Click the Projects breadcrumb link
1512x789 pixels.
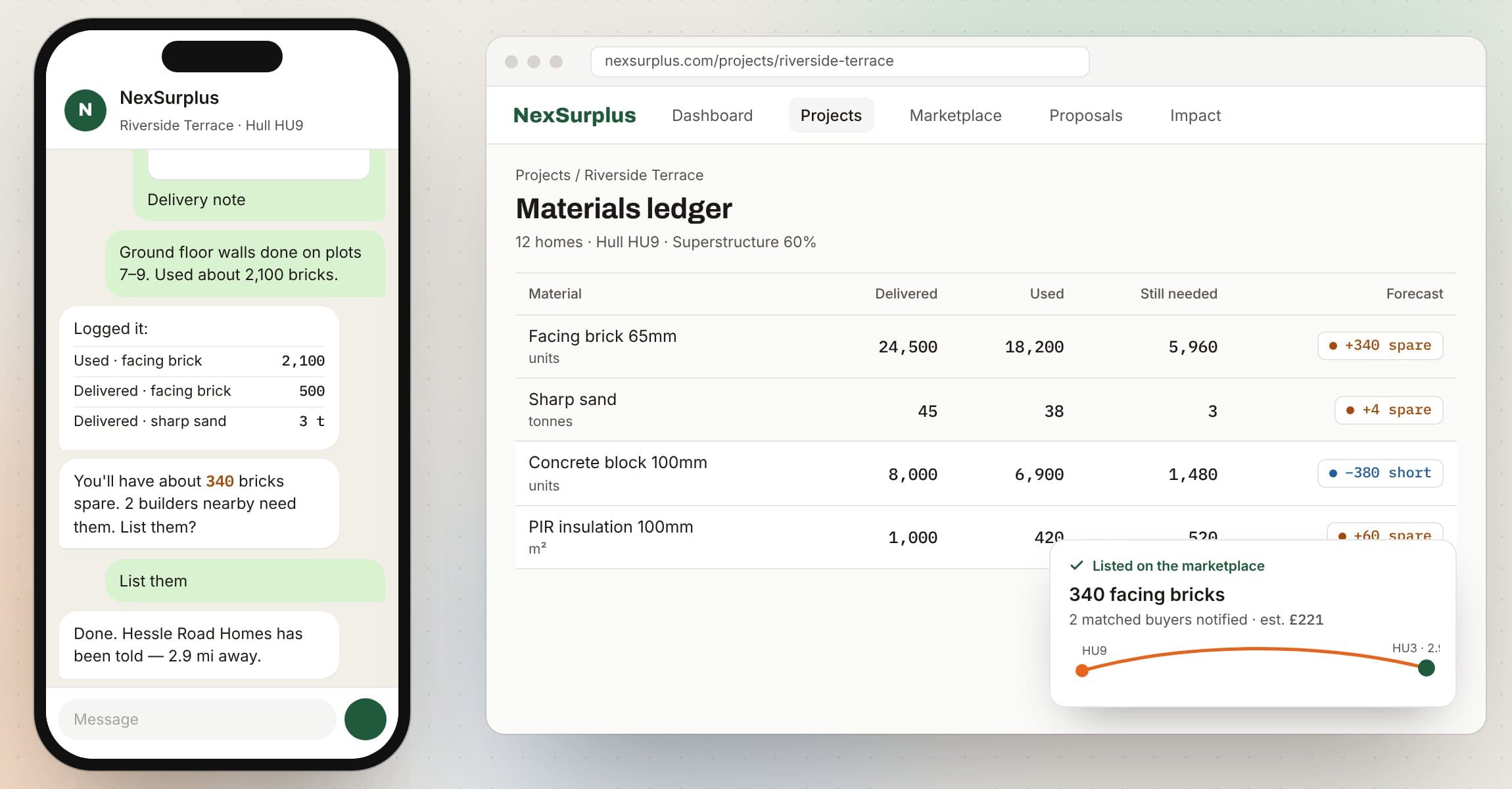[x=543, y=175]
